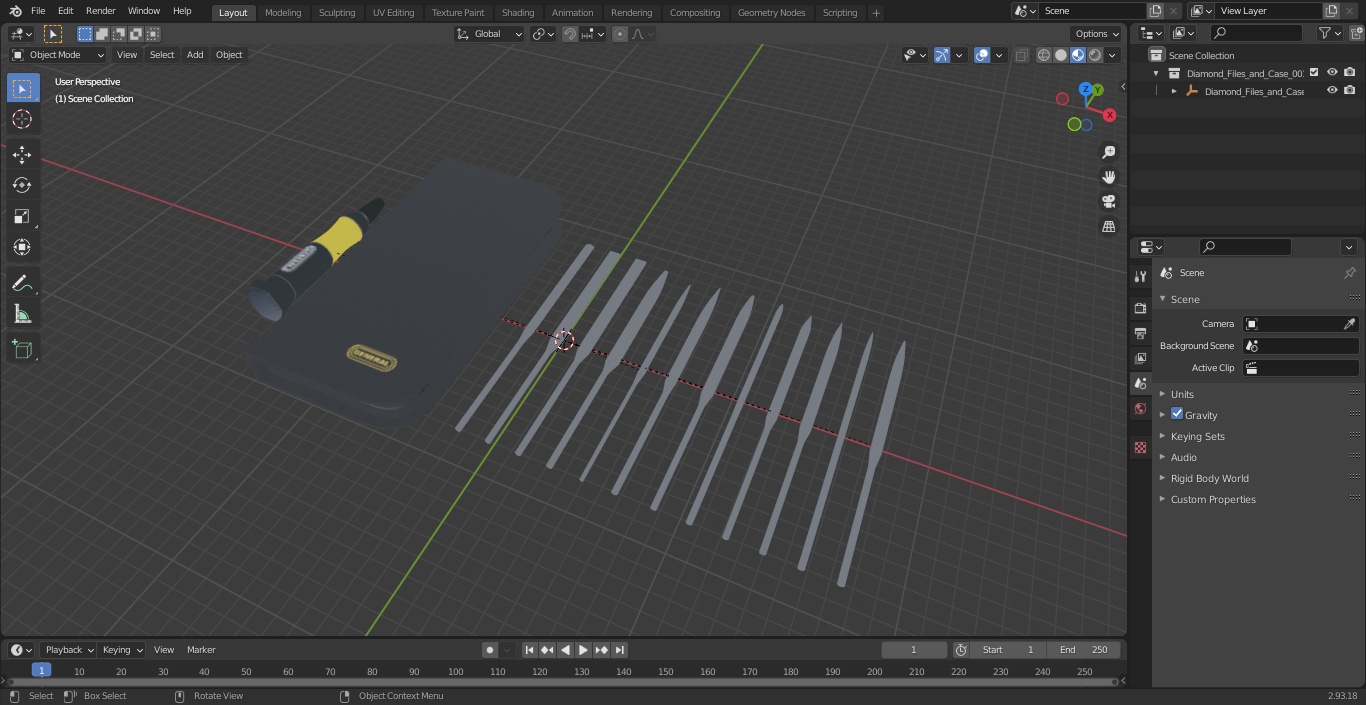Viewport: 1366px width, 705px height.
Task: Click the View menu in timeline
Action: coord(164,650)
